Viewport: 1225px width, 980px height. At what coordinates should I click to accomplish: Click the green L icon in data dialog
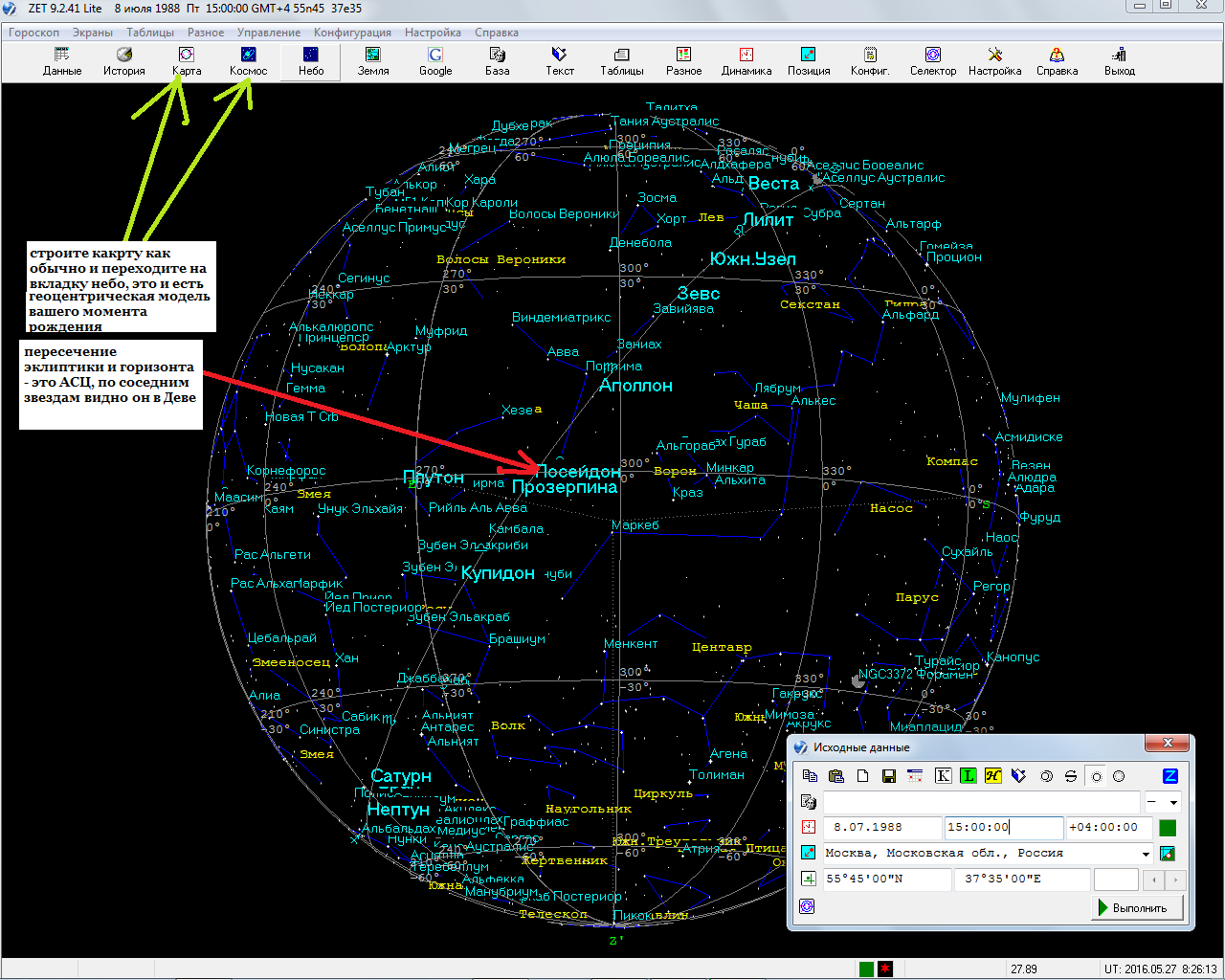tap(968, 776)
